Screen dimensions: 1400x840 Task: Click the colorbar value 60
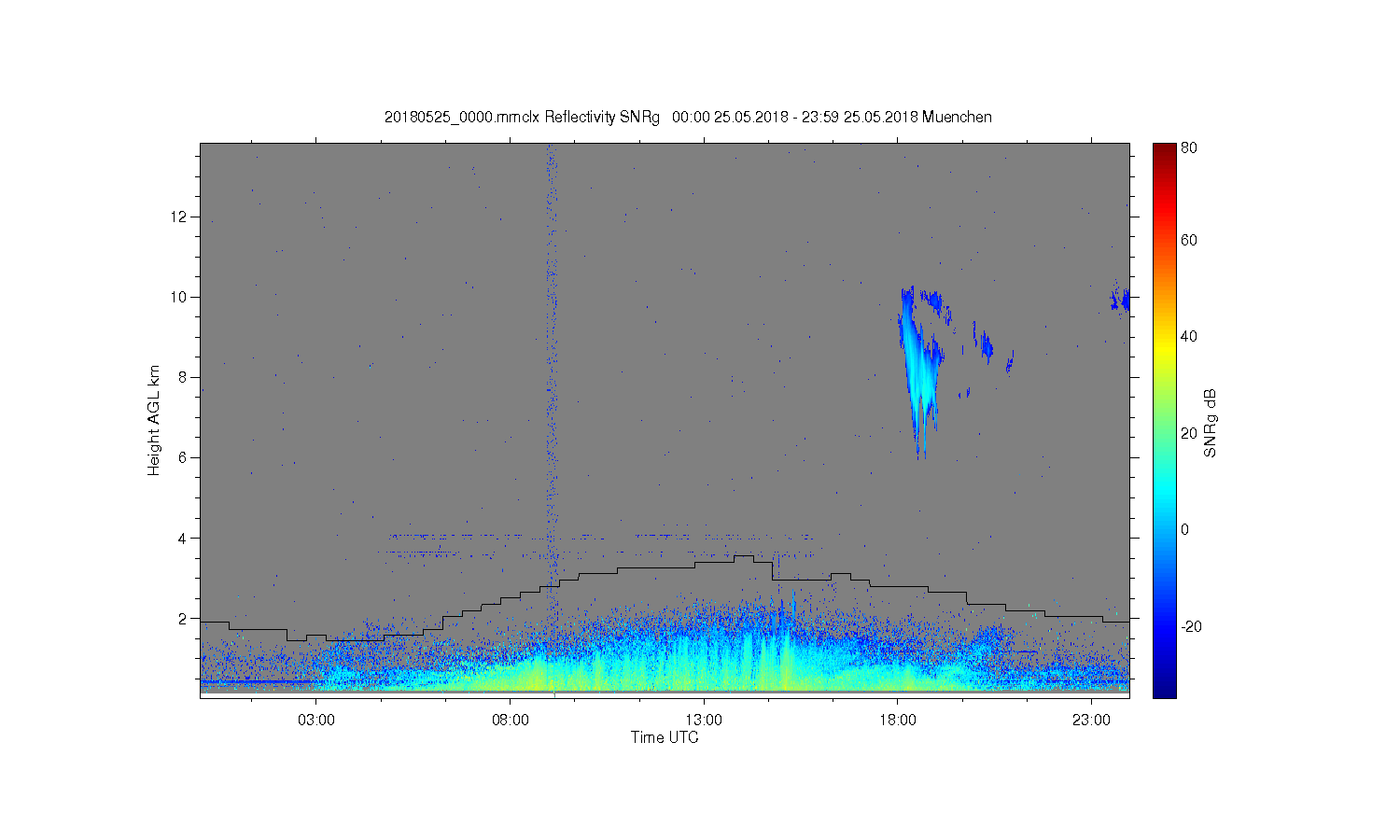pyautogui.click(x=1189, y=240)
